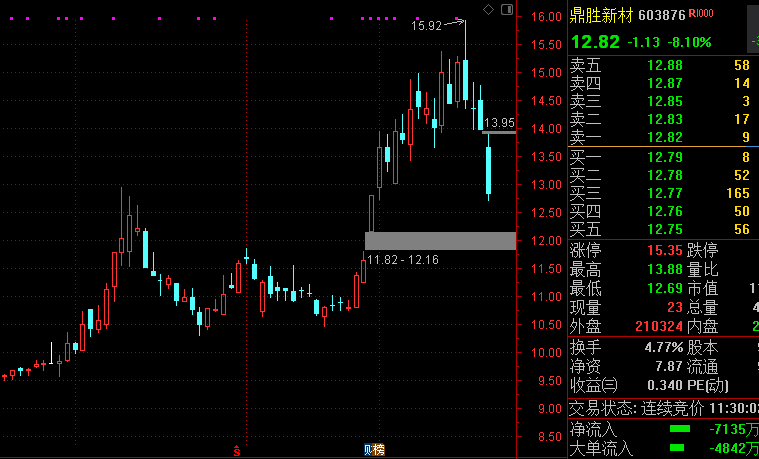Click the 卖三 volume 3

tap(746, 101)
